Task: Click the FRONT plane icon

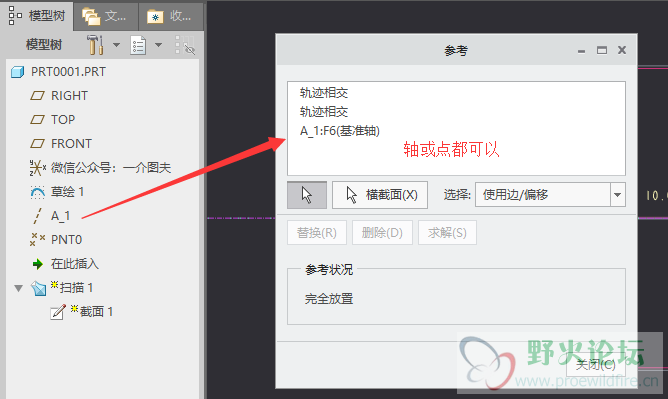Action: pos(37,144)
